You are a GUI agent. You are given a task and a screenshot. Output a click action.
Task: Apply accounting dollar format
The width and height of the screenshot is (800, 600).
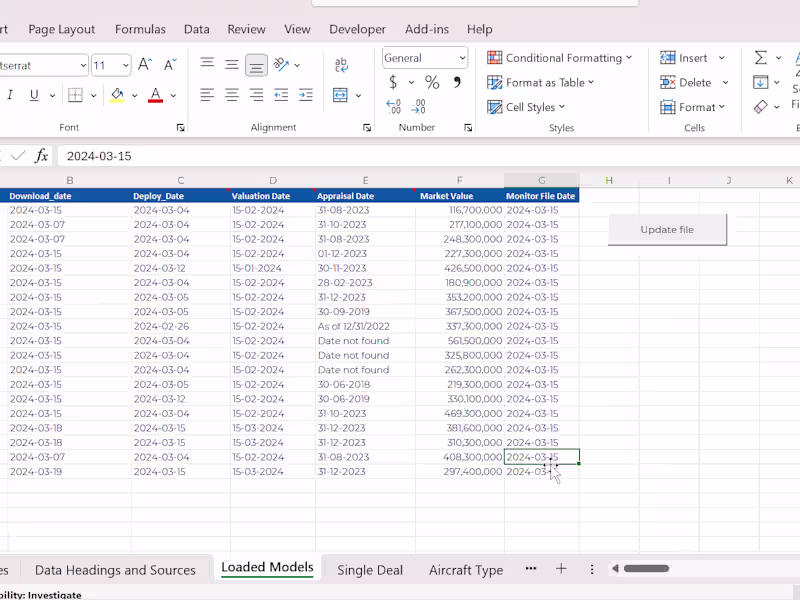pyautogui.click(x=393, y=82)
